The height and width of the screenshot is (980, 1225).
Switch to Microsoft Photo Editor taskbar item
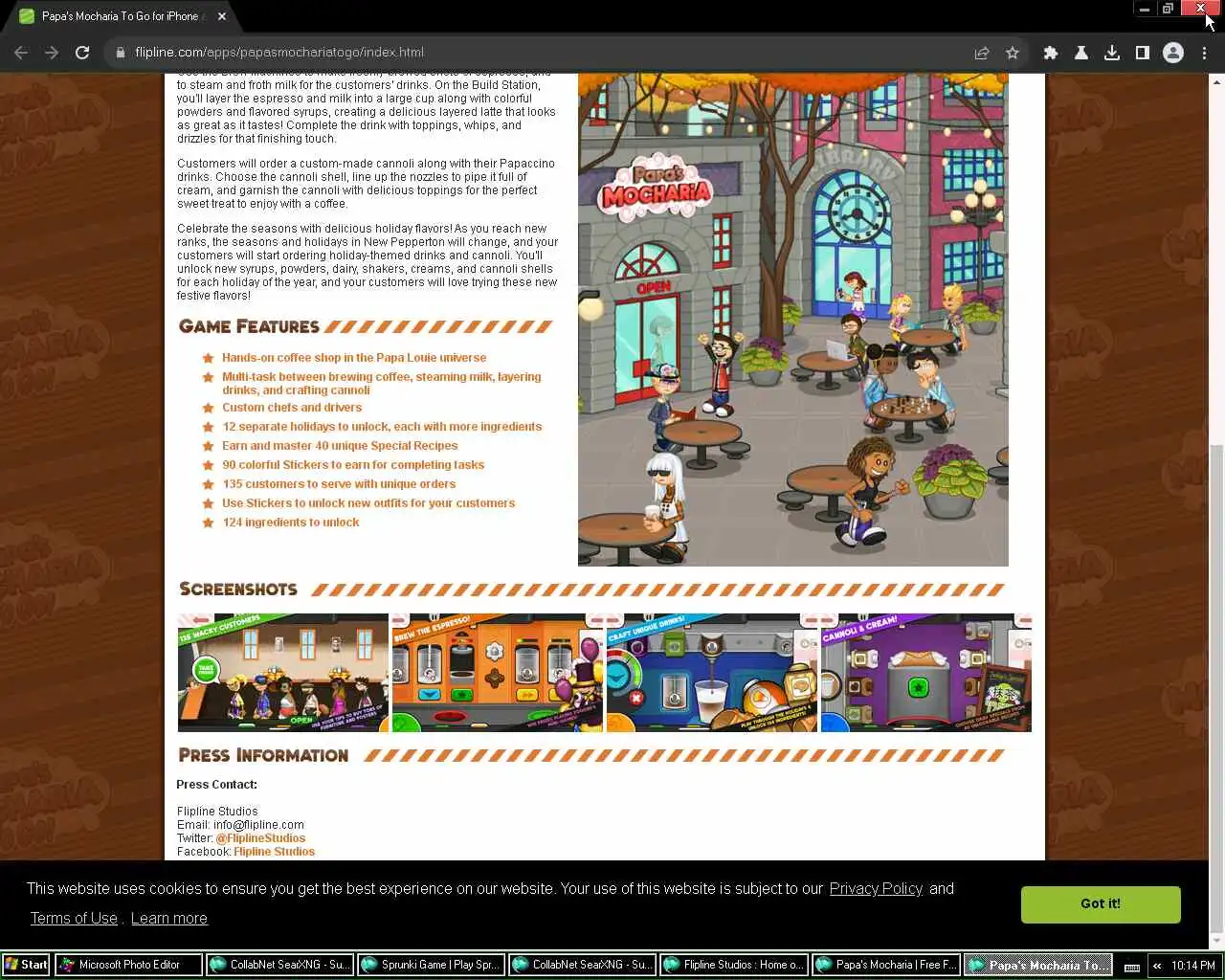click(128, 965)
